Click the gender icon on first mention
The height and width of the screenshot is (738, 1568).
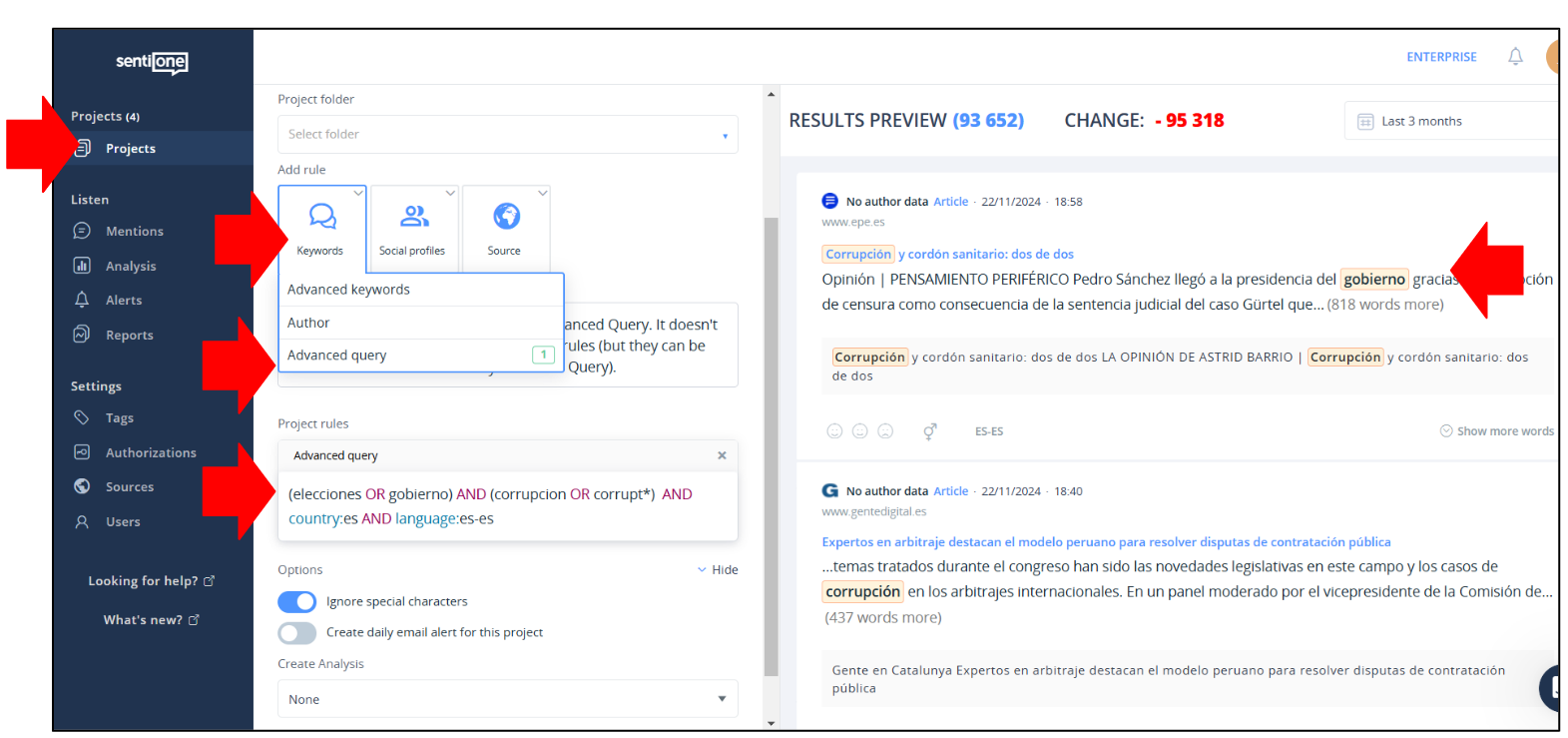[x=929, y=431]
